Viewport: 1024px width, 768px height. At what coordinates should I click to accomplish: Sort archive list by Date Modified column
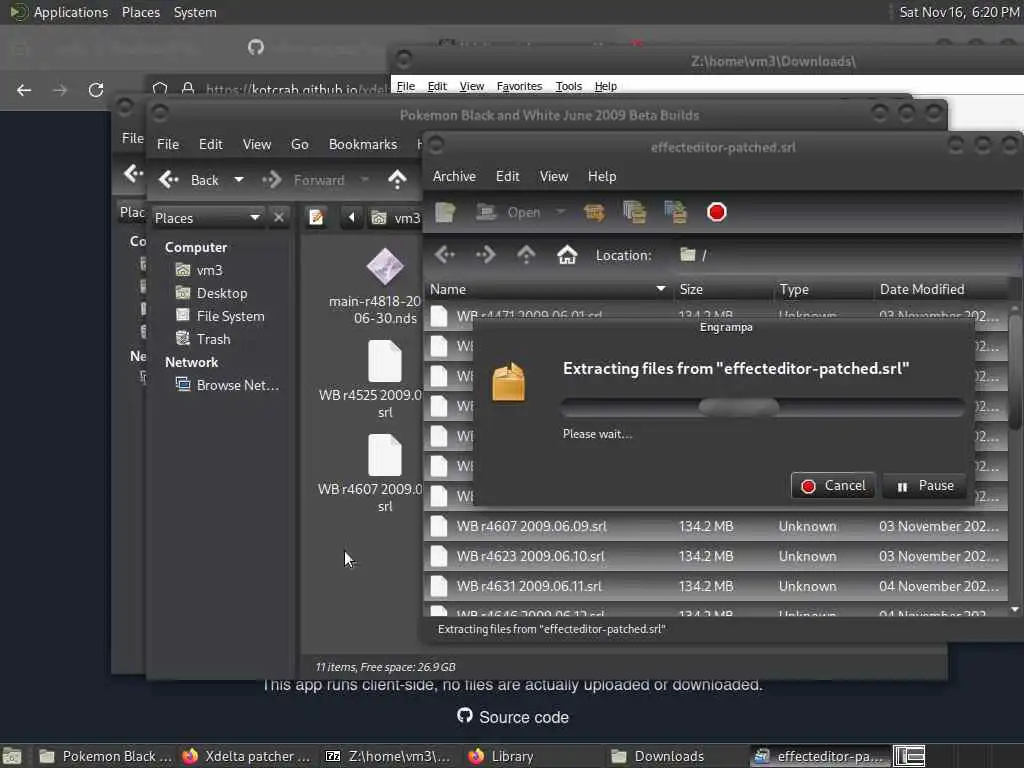[x=941, y=289]
